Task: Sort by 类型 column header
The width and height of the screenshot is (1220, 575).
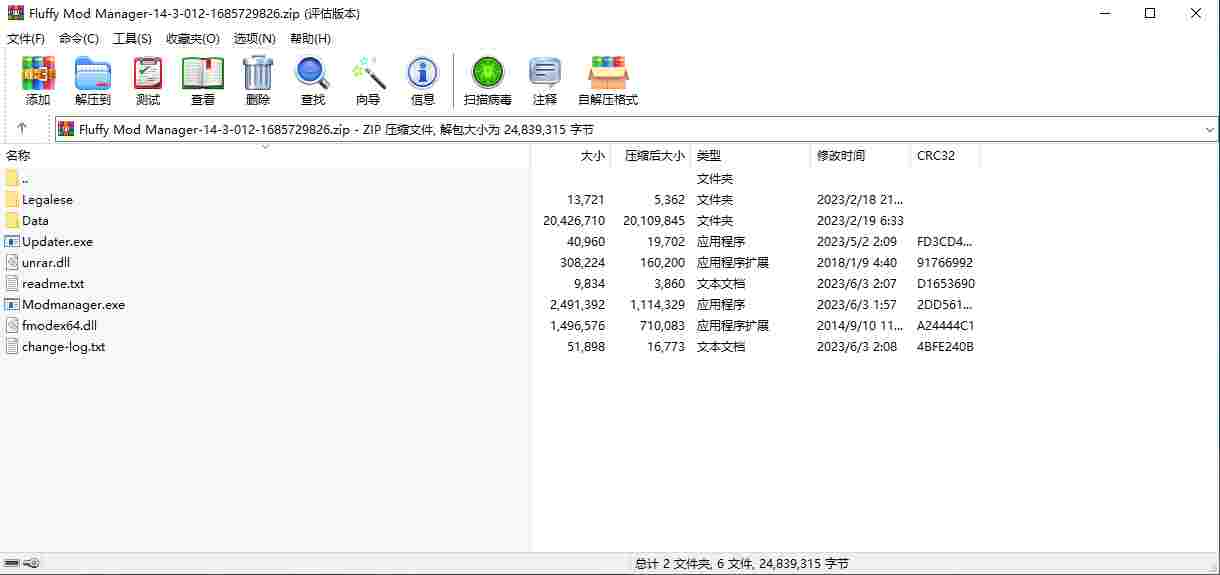Action: point(750,156)
